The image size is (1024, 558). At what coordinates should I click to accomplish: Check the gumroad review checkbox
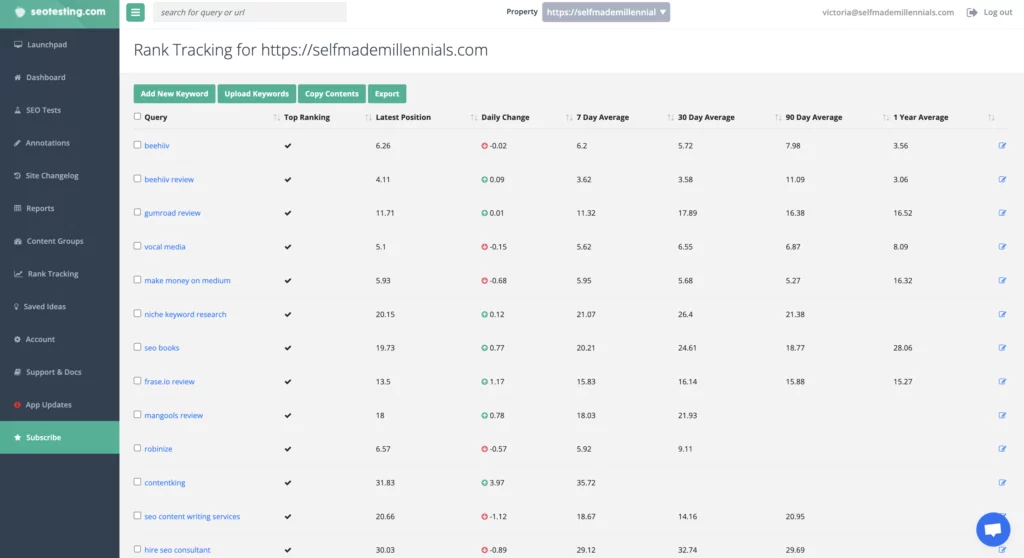tap(137, 212)
